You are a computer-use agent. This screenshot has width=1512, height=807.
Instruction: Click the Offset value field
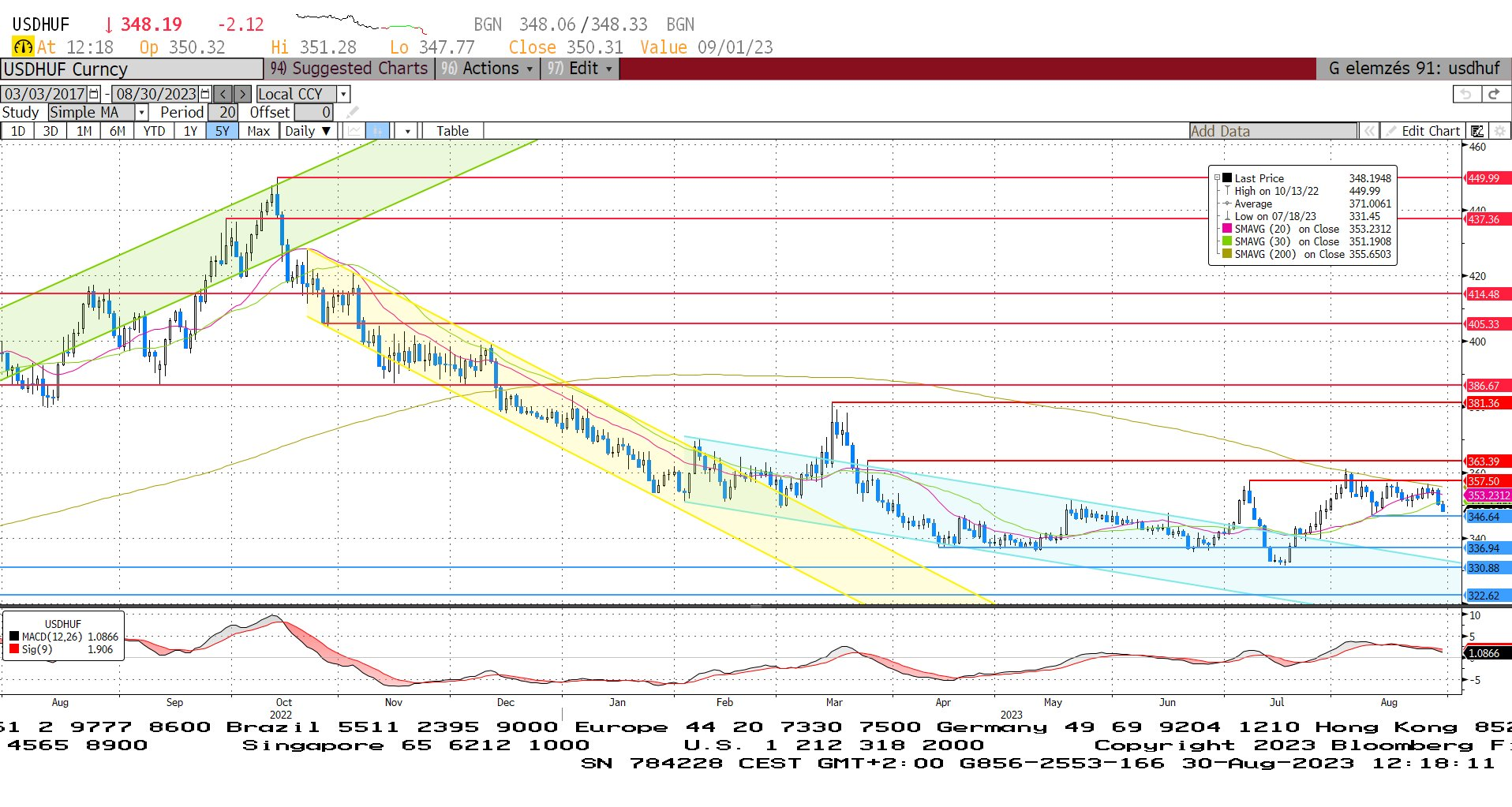tap(313, 112)
